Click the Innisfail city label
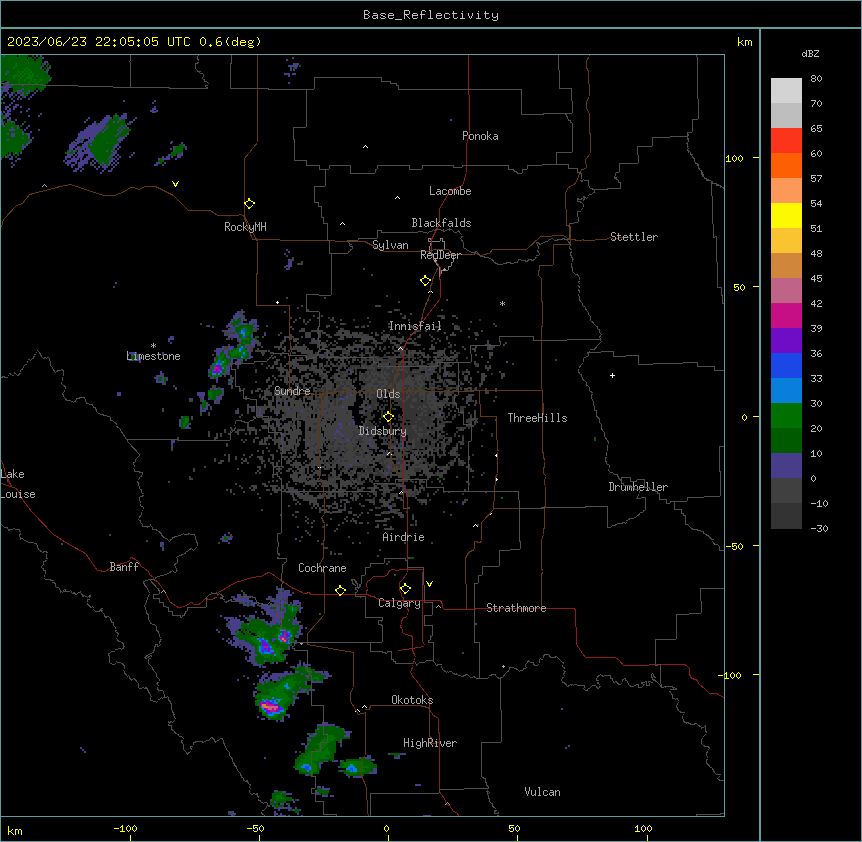Viewport: 862px width, 842px height. tap(415, 326)
